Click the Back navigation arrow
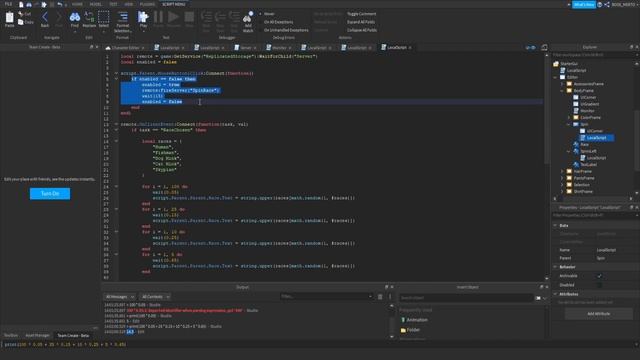 [45, 17]
